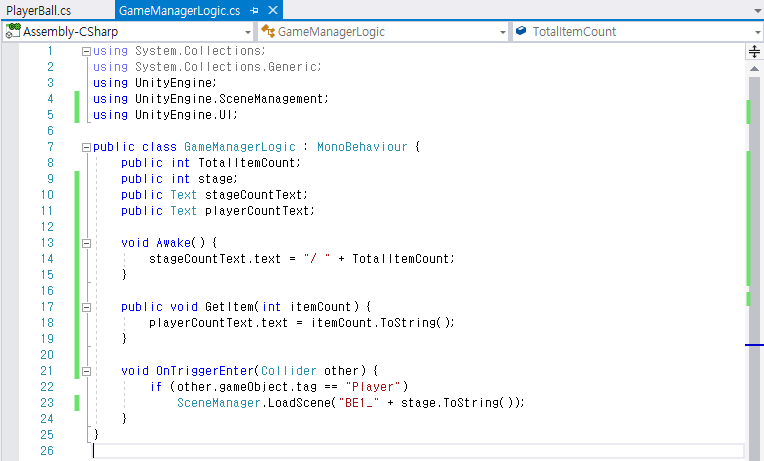Click the 'Awake' method name

point(173,243)
